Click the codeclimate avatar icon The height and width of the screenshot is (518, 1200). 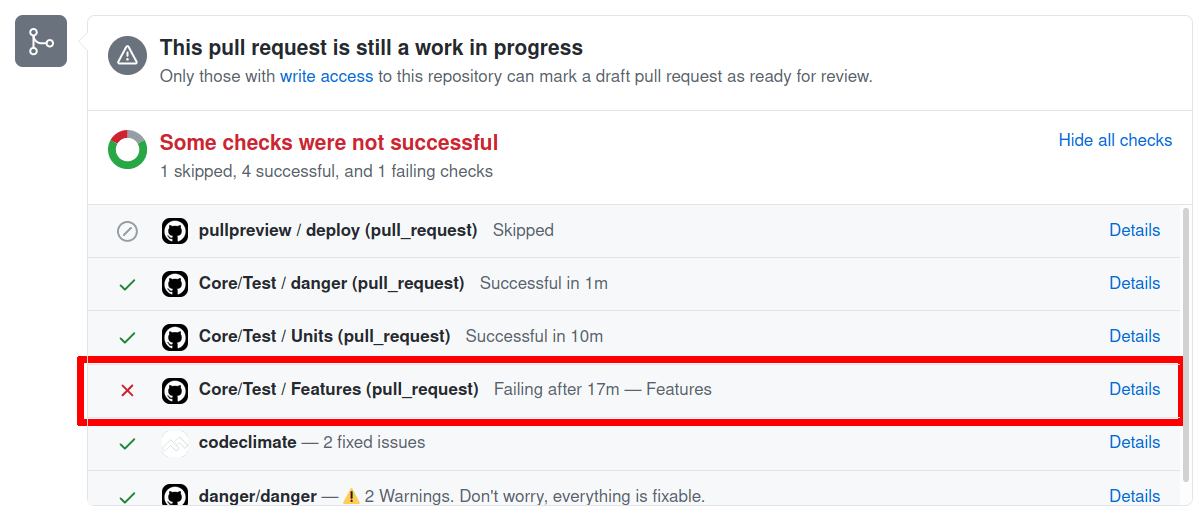click(x=175, y=443)
